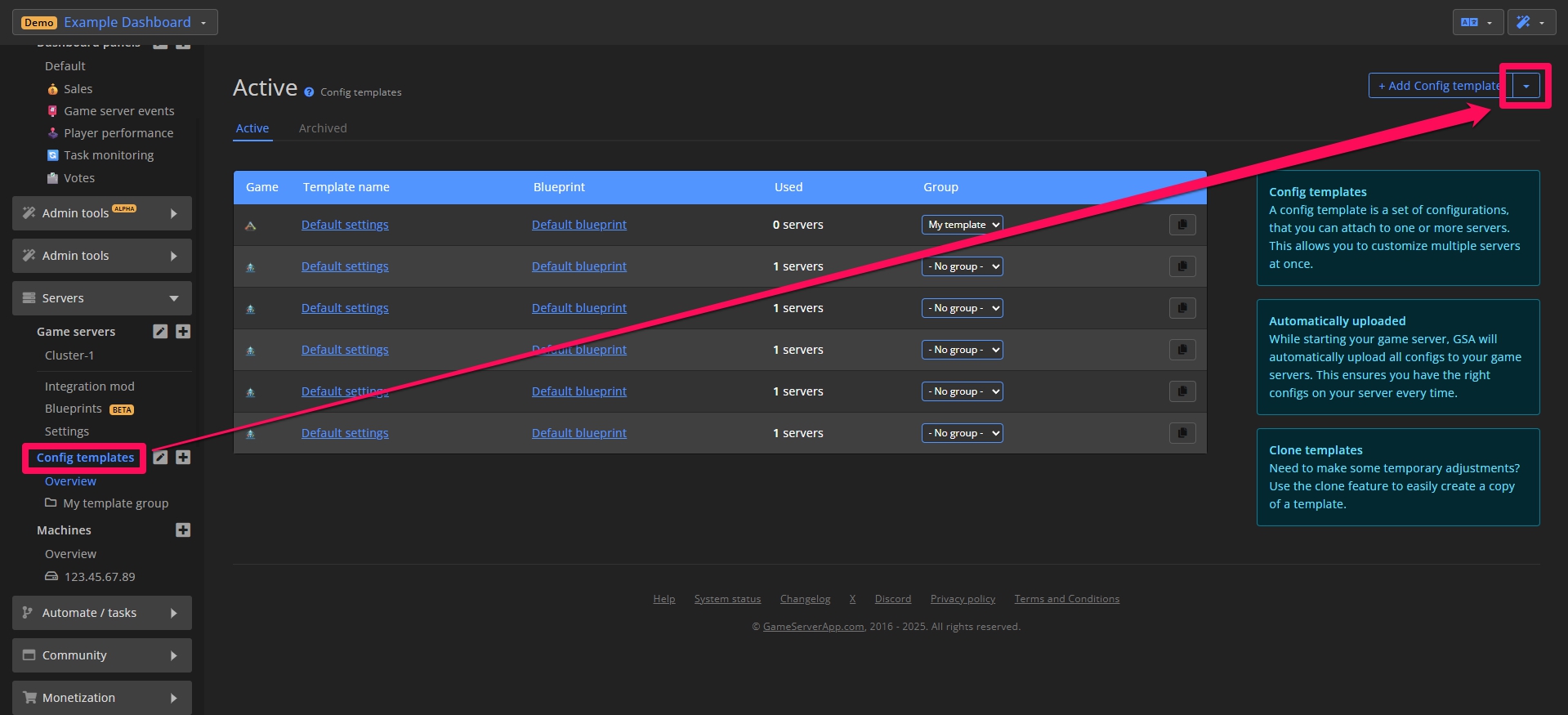This screenshot has height=715, width=1568.
Task: Click the plus icon beside Machines
Action: pos(183,530)
